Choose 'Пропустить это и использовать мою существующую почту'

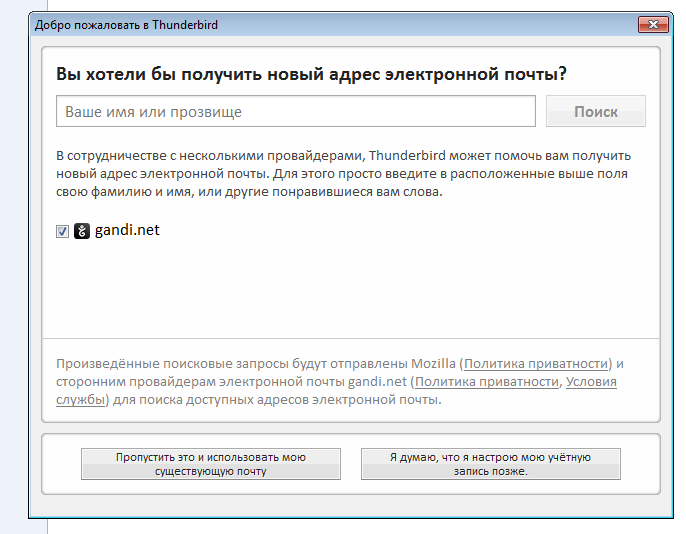pos(211,464)
